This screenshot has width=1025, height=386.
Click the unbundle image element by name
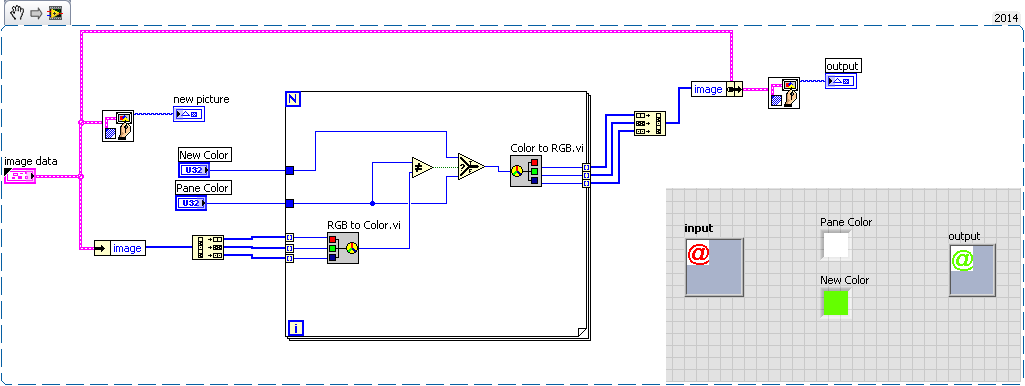(x=120, y=248)
